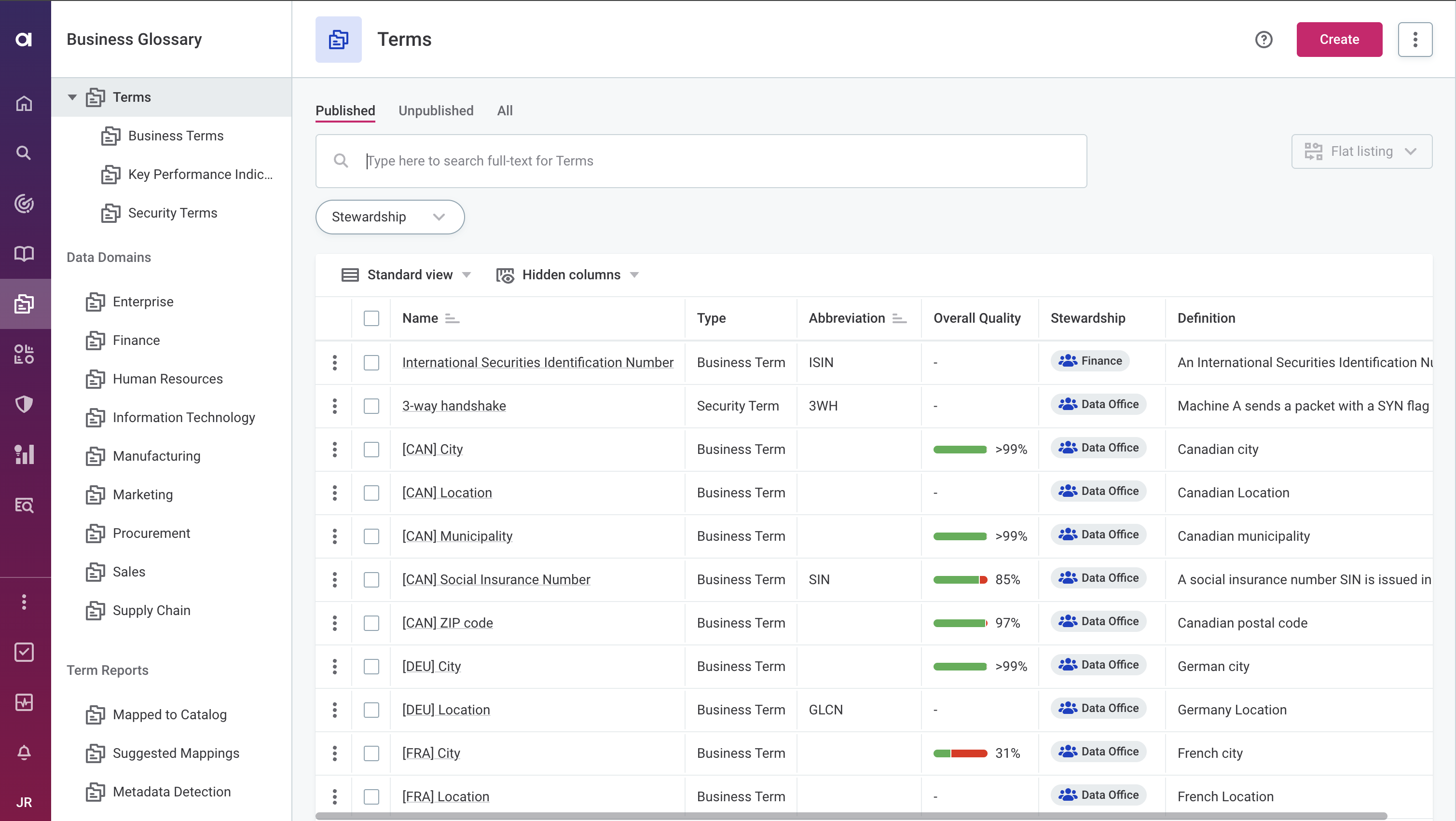Click the home icon in left sidebar
The width and height of the screenshot is (1456, 821).
pyautogui.click(x=24, y=103)
